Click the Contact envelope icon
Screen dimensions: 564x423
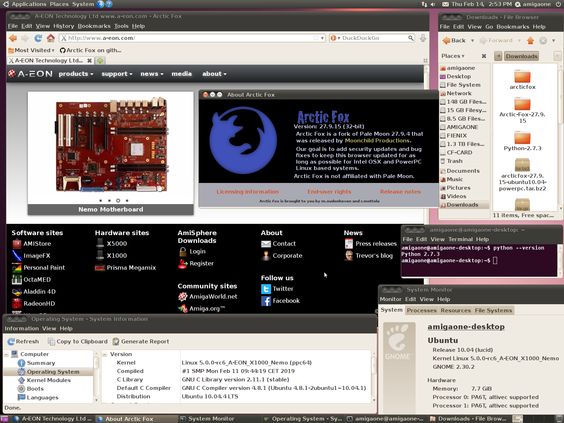tap(266, 244)
